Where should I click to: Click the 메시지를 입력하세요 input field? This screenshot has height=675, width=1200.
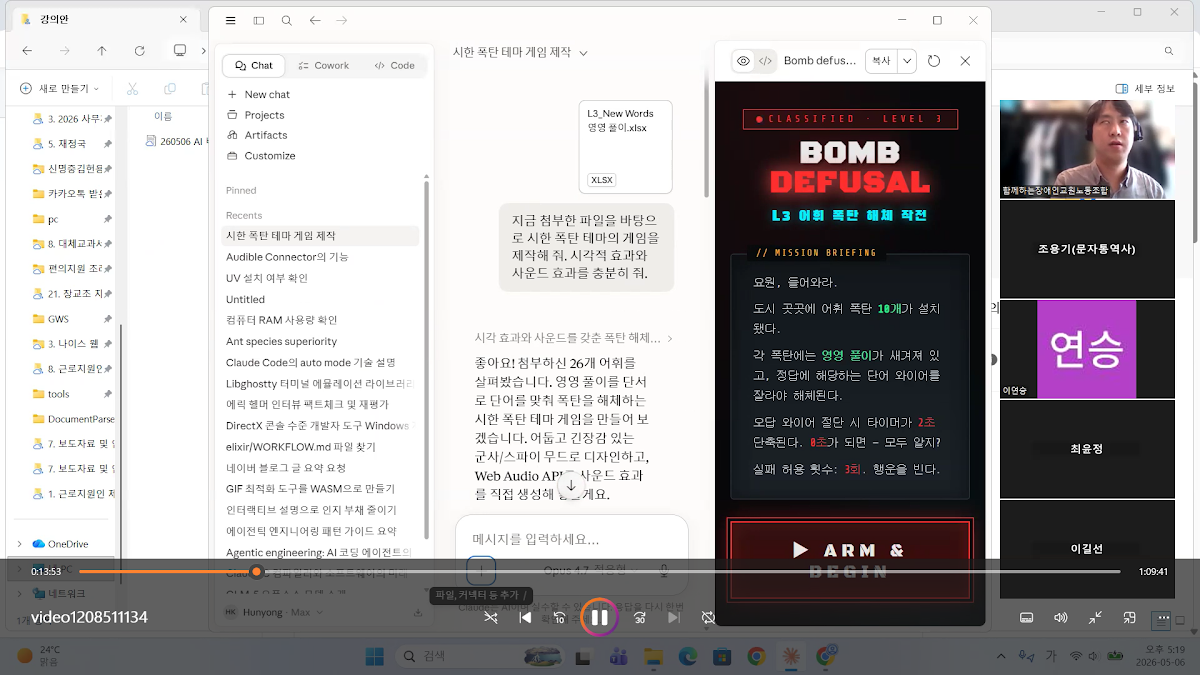click(x=571, y=539)
